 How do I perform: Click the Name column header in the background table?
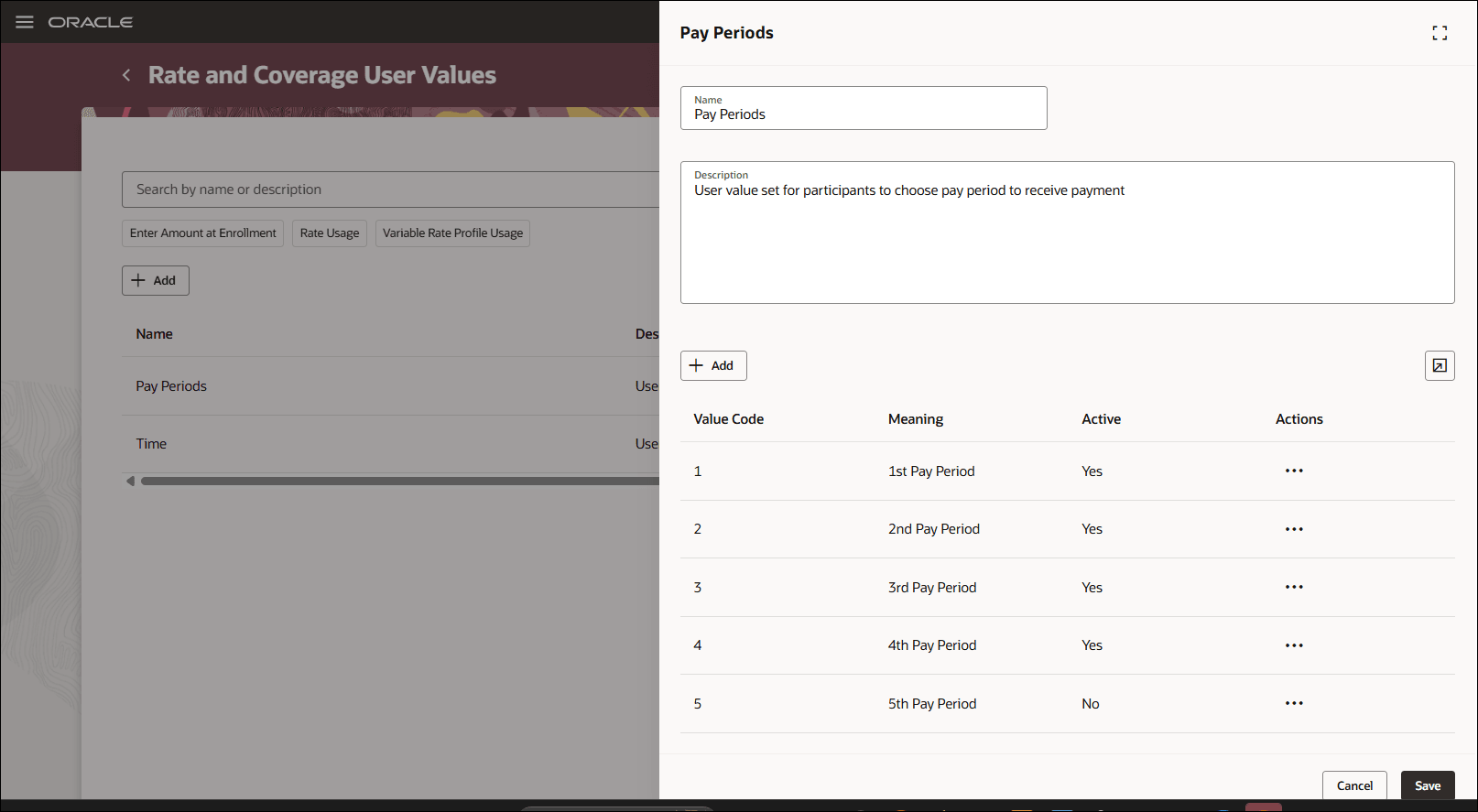click(x=155, y=334)
